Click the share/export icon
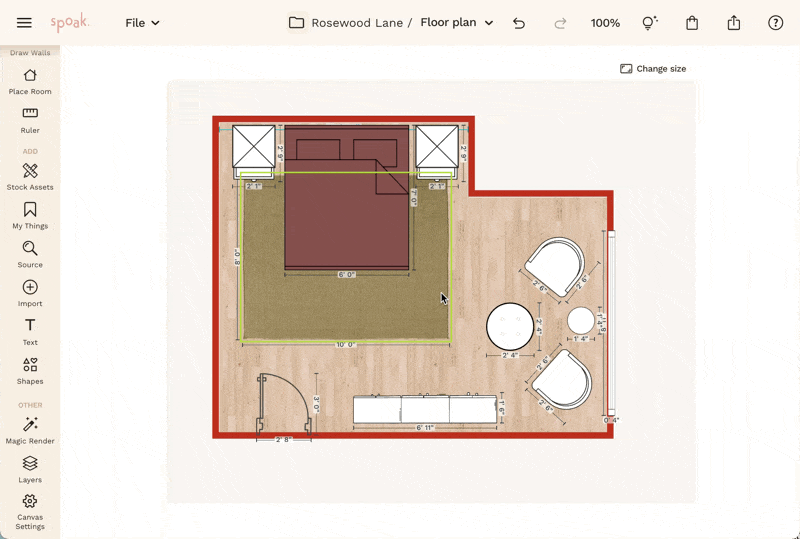800x539 pixels. 734,23
